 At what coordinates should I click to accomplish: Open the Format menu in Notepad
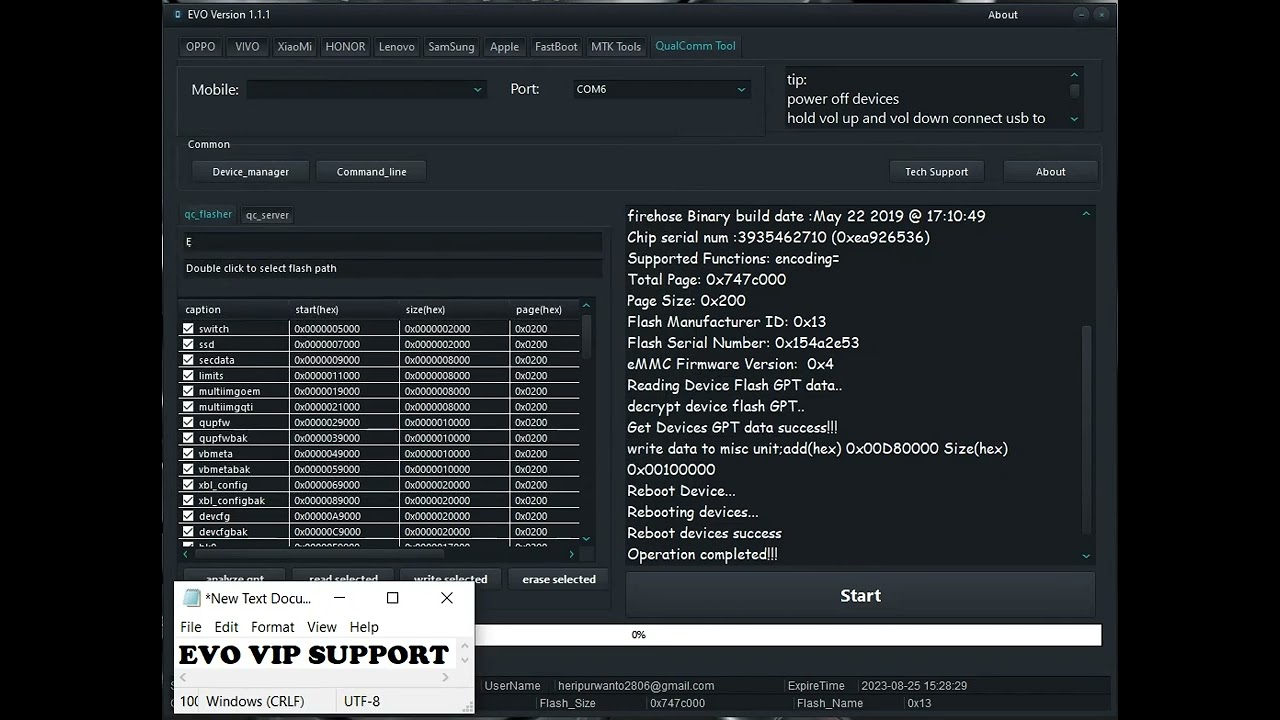[x=273, y=627]
